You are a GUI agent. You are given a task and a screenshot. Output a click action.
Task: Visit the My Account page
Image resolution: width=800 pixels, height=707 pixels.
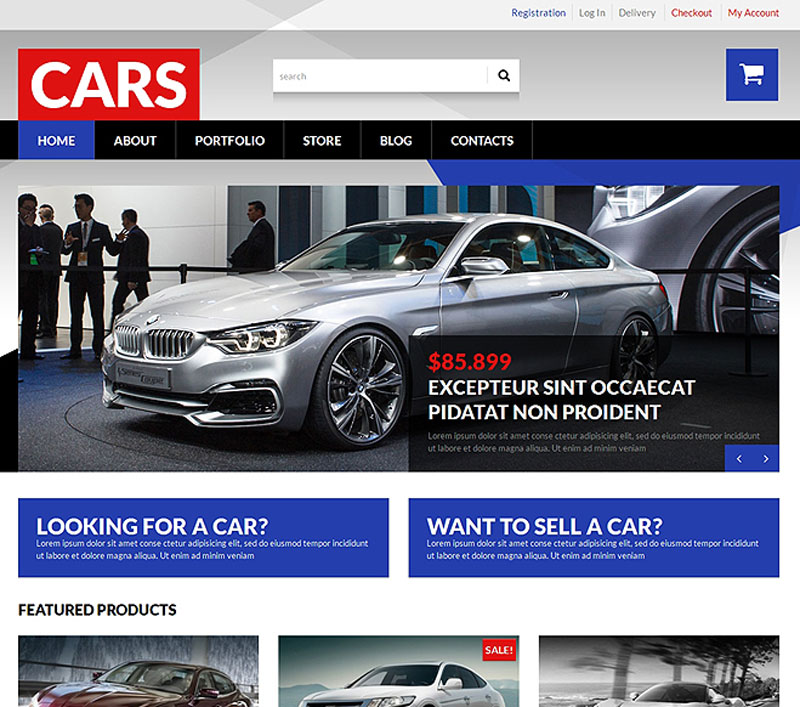(752, 12)
